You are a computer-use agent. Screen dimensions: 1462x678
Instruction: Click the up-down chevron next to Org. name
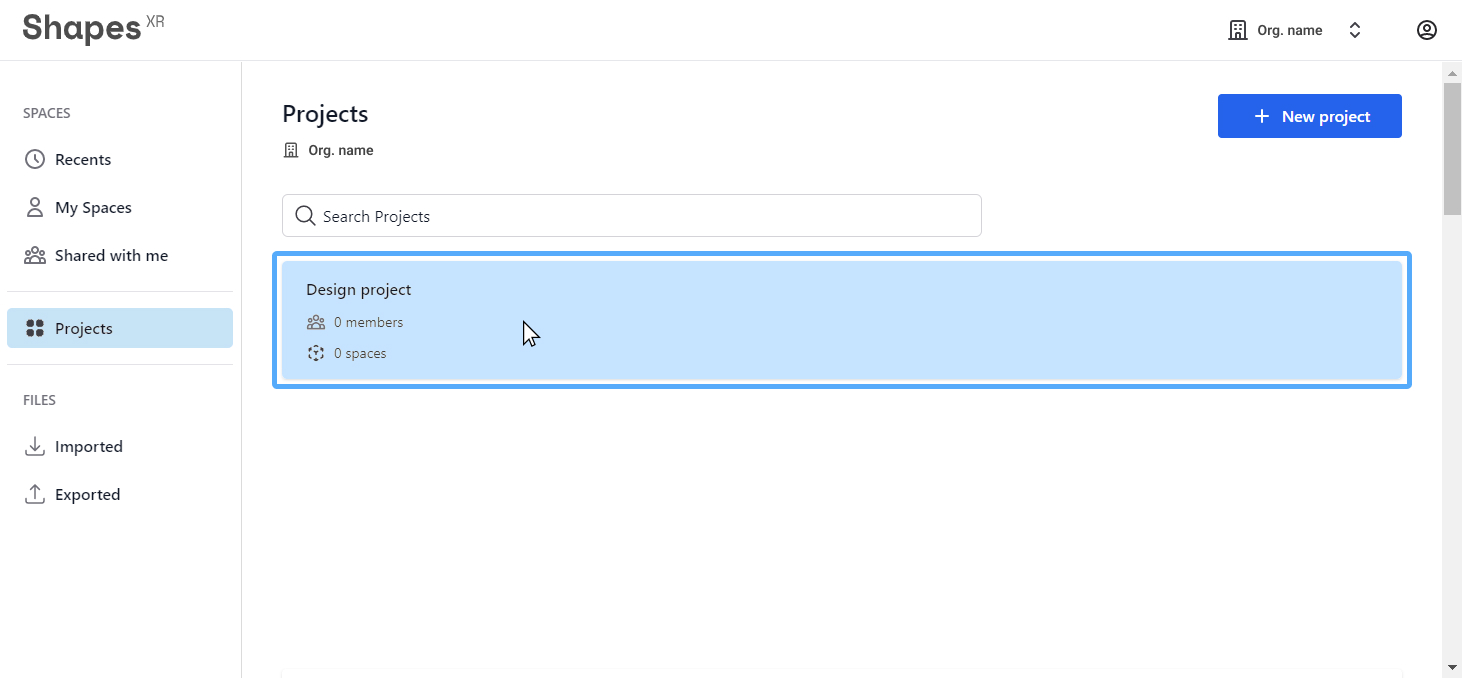1355,30
